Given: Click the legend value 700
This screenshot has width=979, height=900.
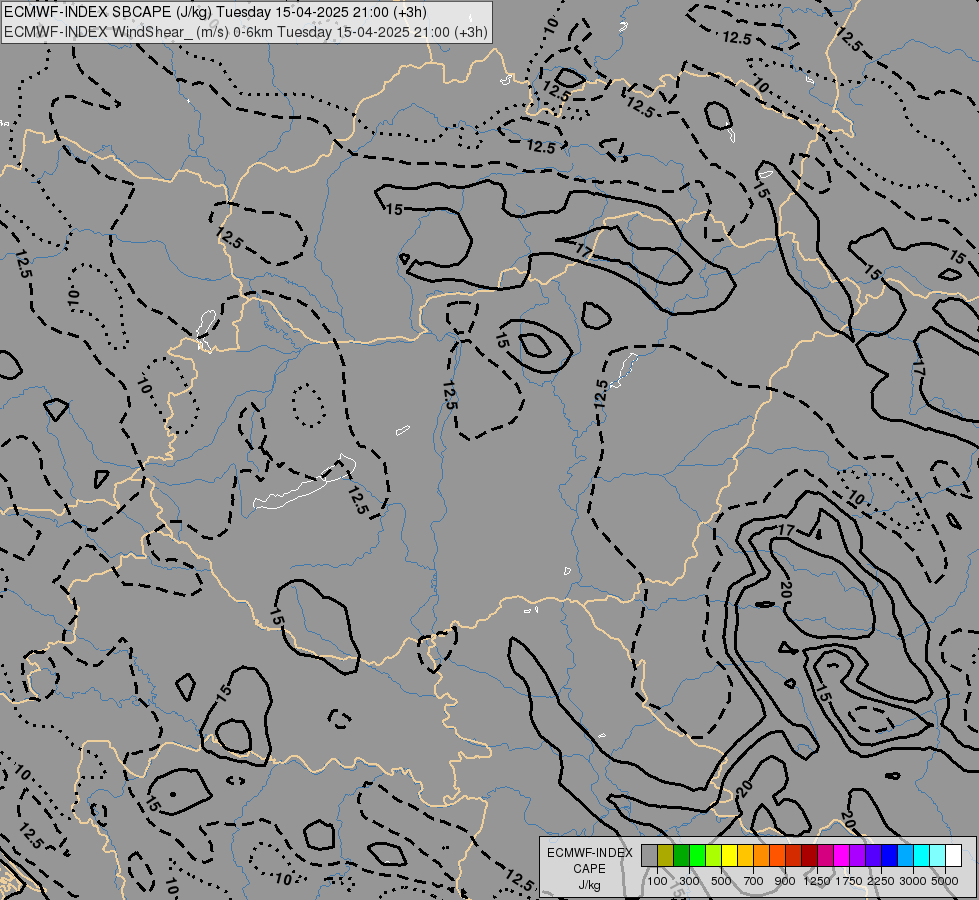Looking at the screenshot, I should [x=754, y=881].
